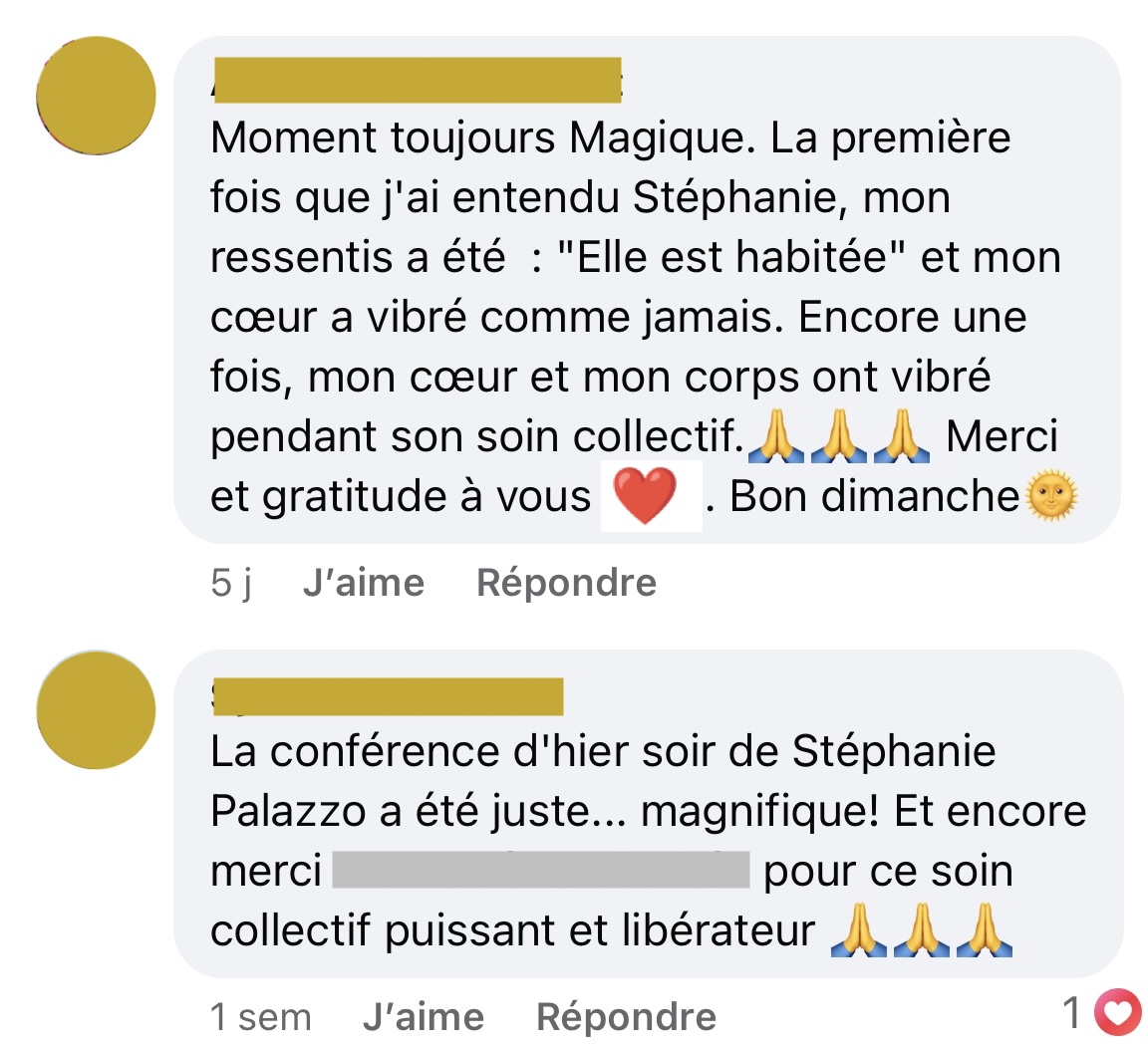This screenshot has width=1148, height=1049.
Task: Click the red heart emoji after "à vous"
Action: pyautogui.click(x=645, y=495)
